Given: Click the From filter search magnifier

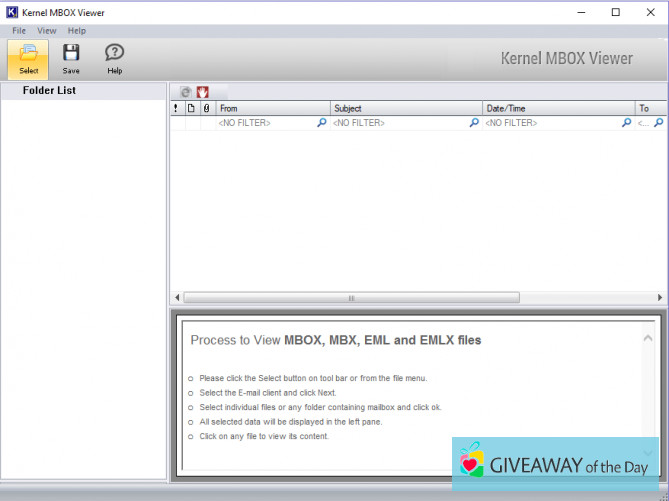Looking at the screenshot, I should (322, 123).
